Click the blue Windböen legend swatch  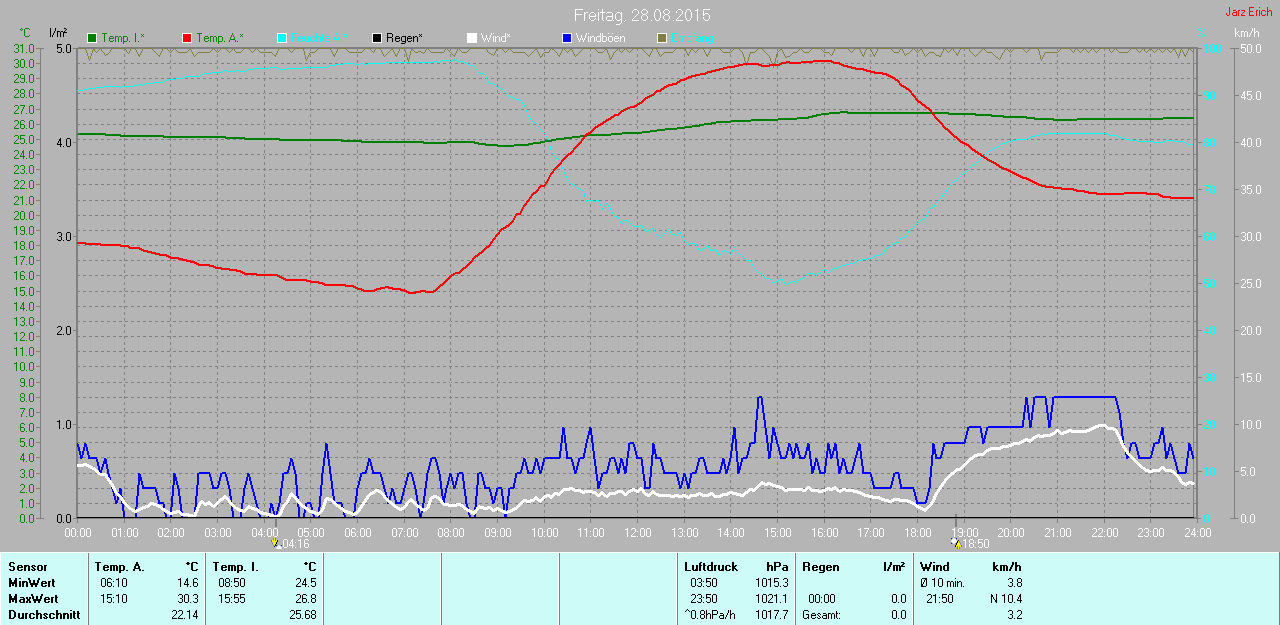566,38
